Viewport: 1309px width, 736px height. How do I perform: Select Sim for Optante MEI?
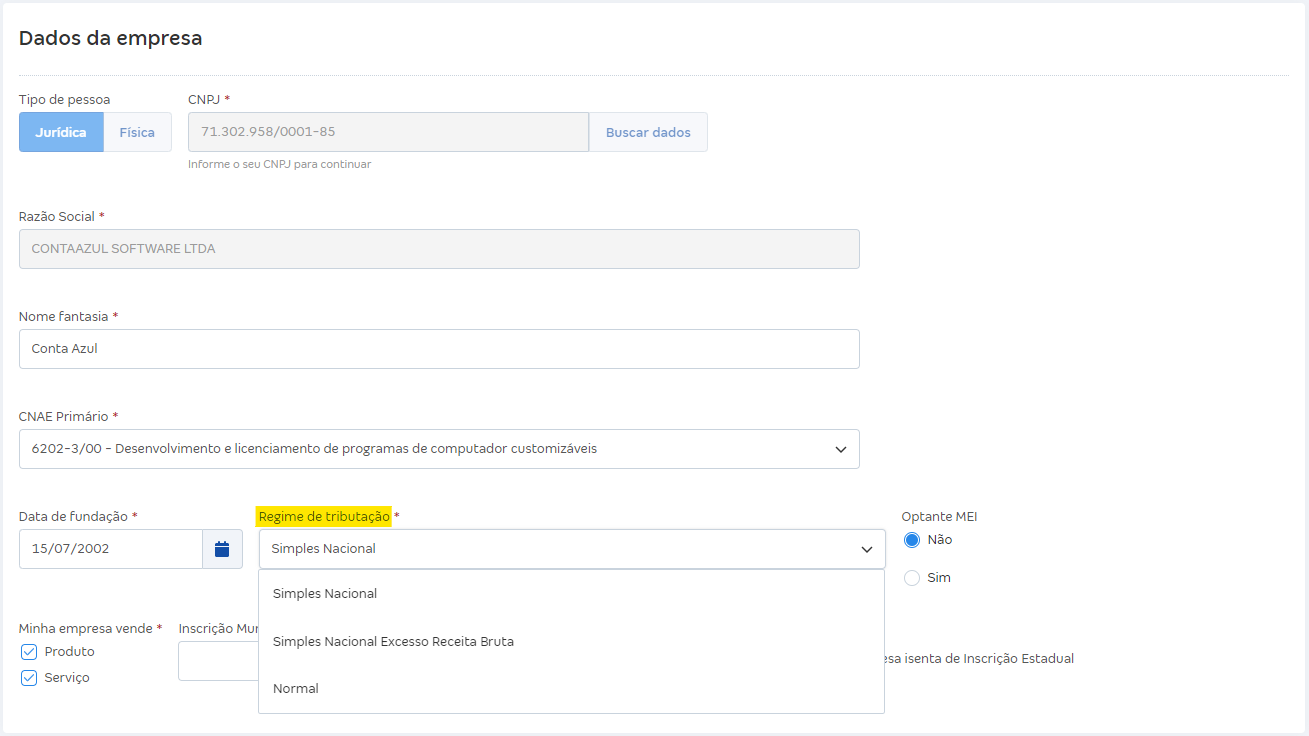912,578
